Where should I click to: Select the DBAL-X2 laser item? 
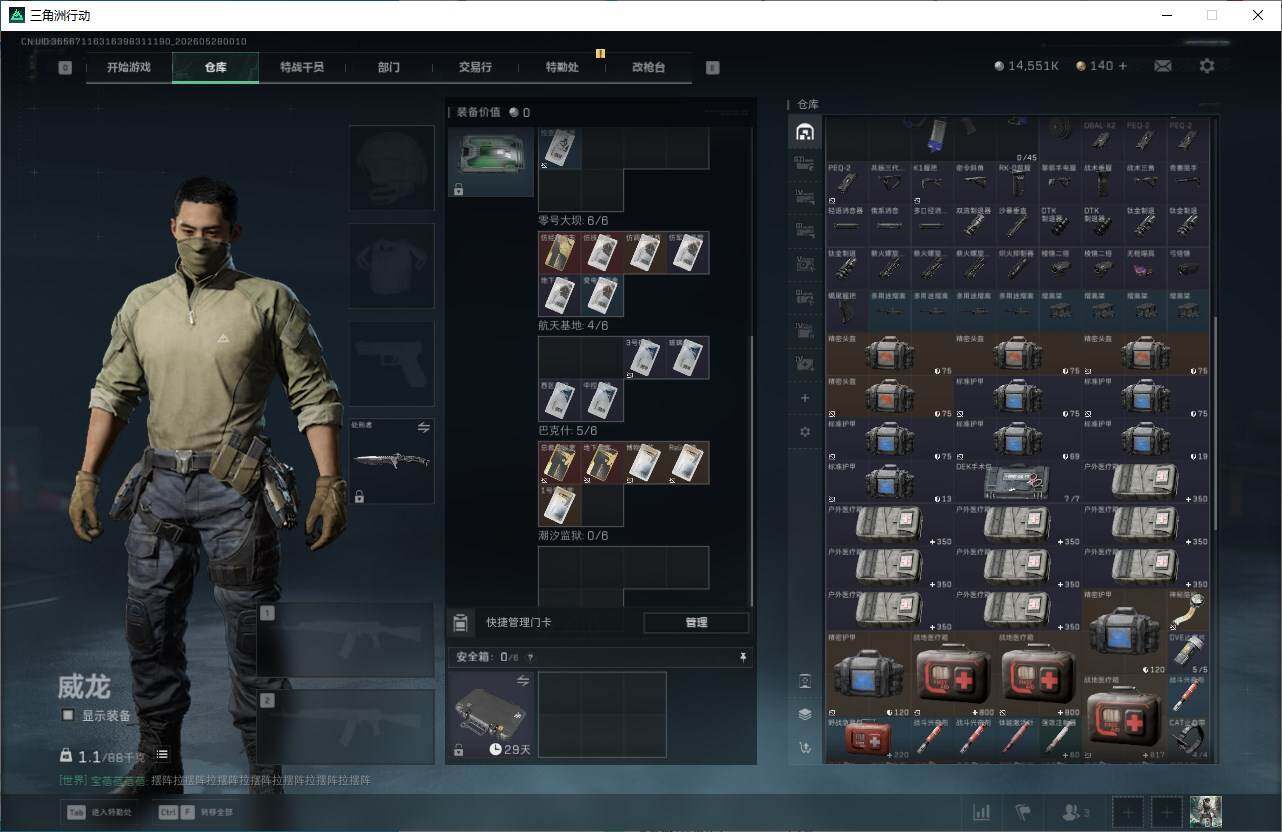1102,141
